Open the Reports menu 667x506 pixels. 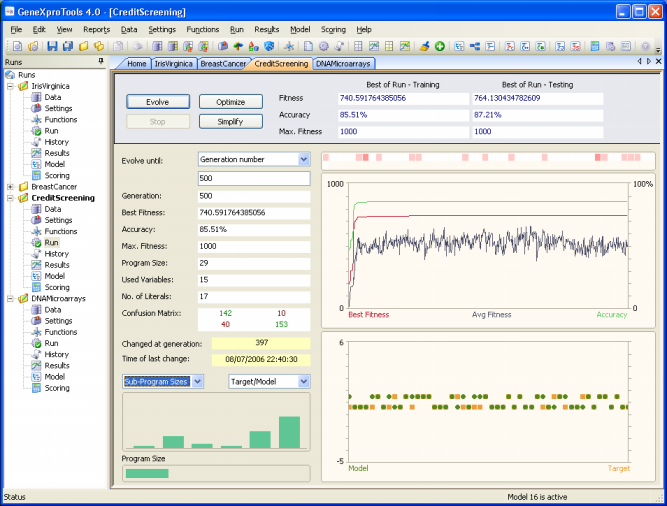(x=97, y=29)
